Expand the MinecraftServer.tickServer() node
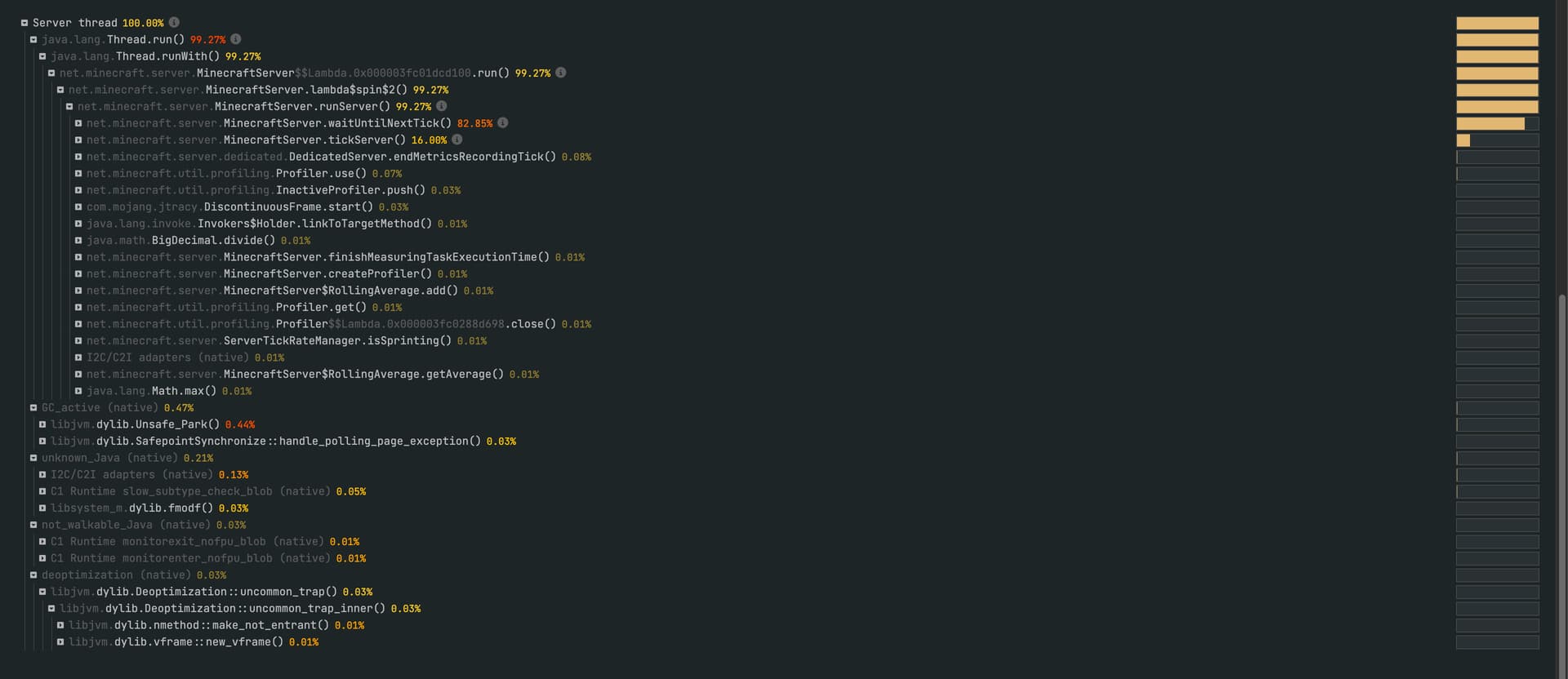 [x=78, y=140]
